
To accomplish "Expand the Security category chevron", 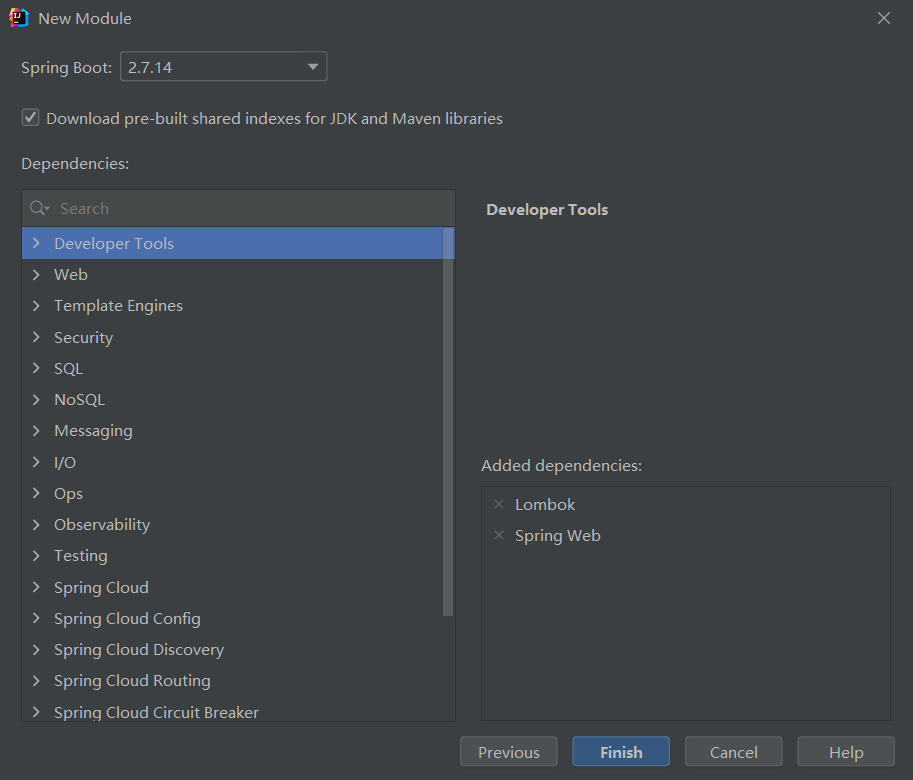I will click(x=36, y=337).
